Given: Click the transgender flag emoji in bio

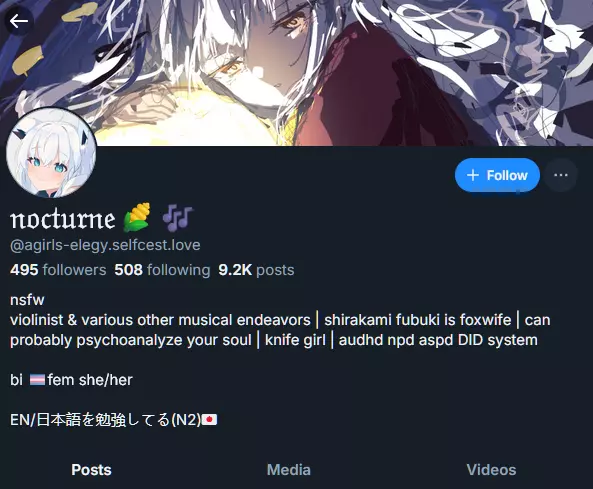Looking at the screenshot, I should 37,379.
